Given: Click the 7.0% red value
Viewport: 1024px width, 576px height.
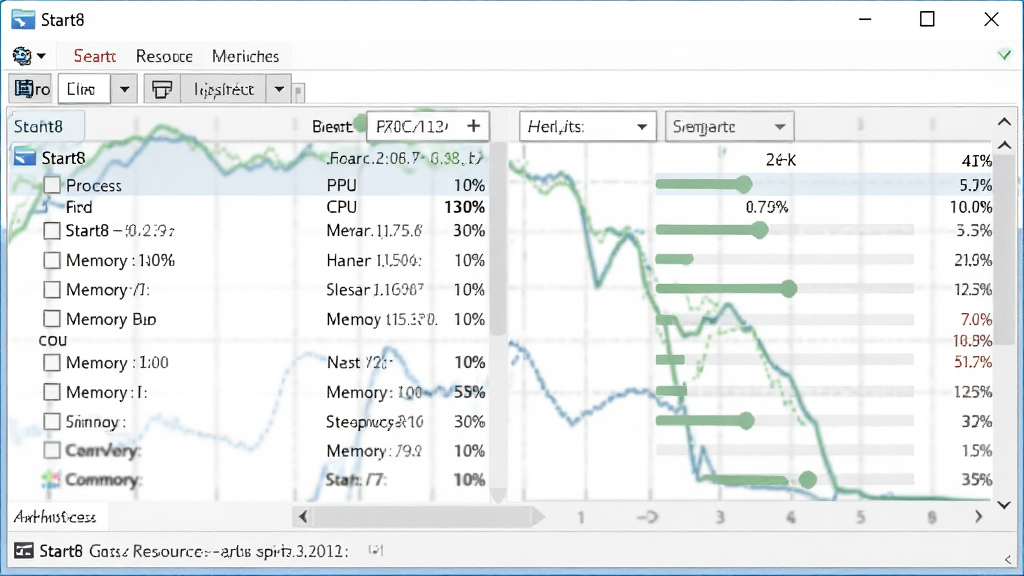Looking at the screenshot, I should [x=976, y=319].
